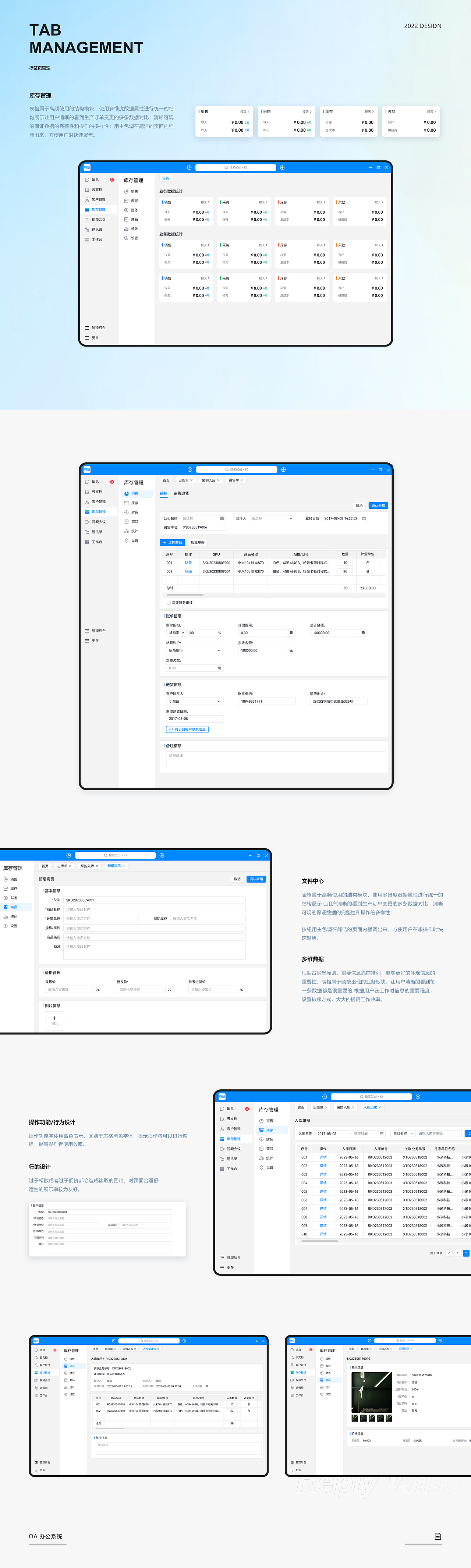The height and width of the screenshot is (1568, 471).
Task: Click the 销售单号 input field
Action: (x=203, y=527)
